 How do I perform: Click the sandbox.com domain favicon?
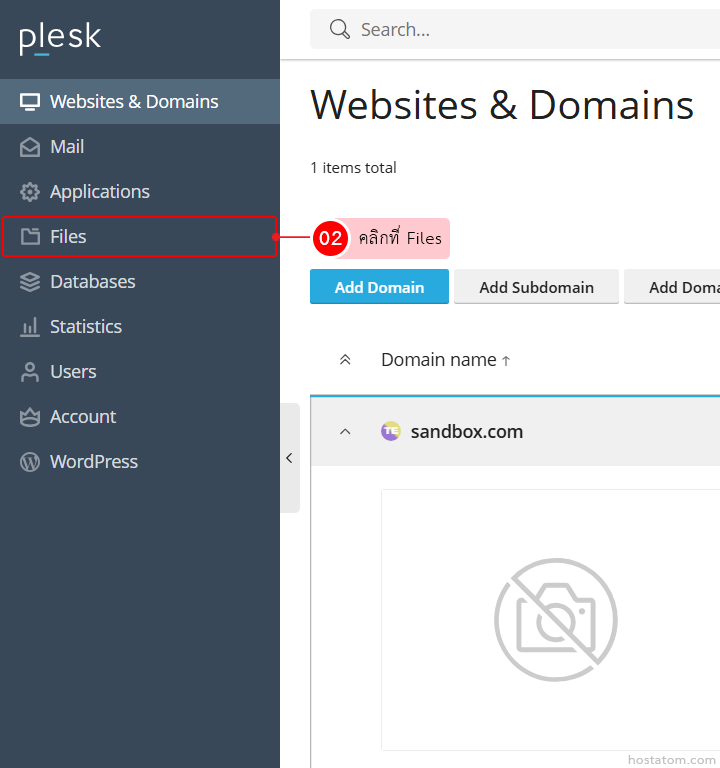(x=391, y=431)
